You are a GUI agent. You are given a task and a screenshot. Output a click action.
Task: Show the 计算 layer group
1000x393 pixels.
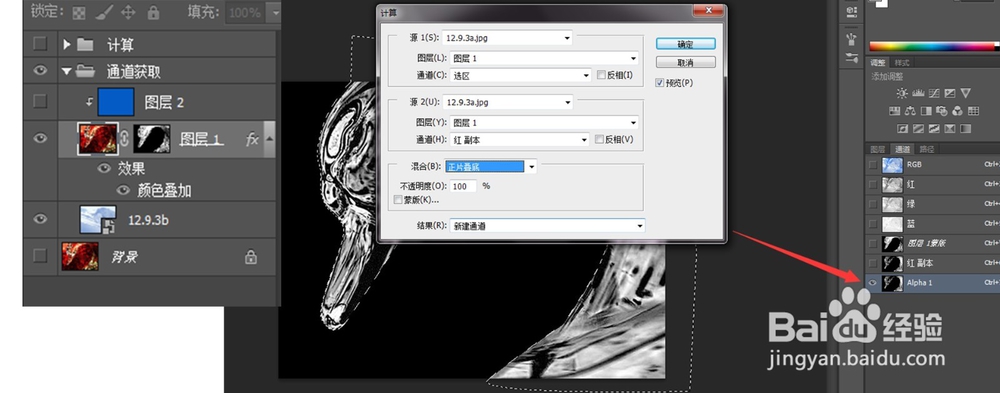(x=40, y=43)
